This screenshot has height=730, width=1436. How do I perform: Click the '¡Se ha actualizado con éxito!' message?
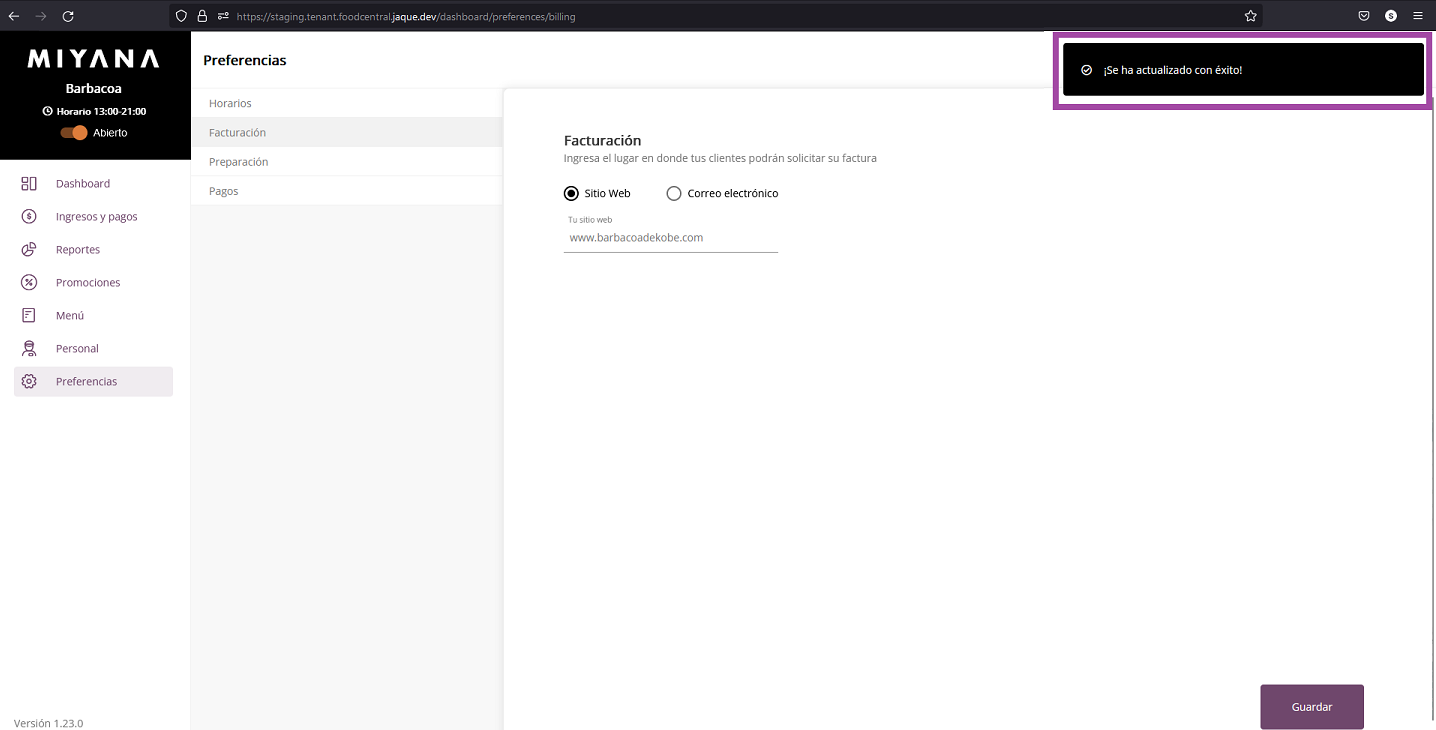1172,71
